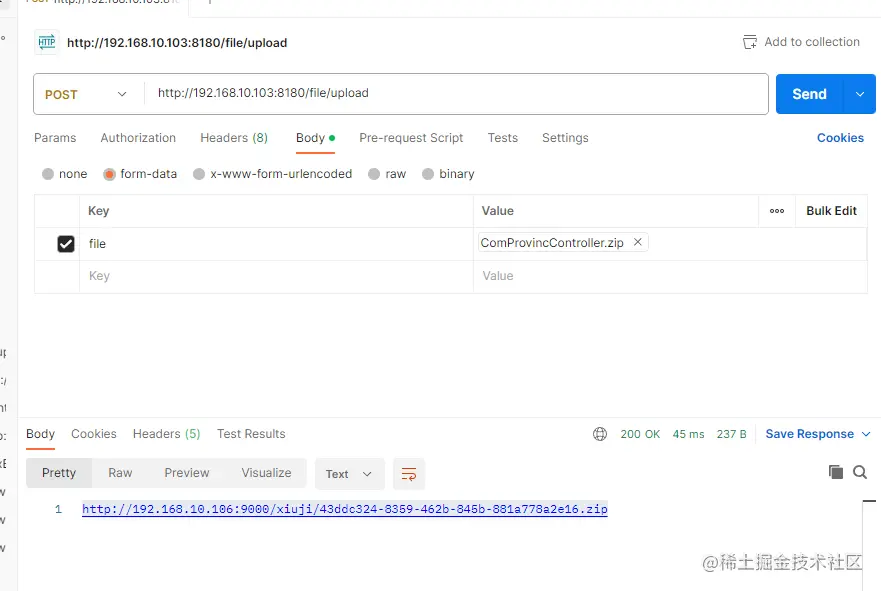This screenshot has width=881, height=591.
Task: Click the request title URL heading
Action: pos(177,43)
